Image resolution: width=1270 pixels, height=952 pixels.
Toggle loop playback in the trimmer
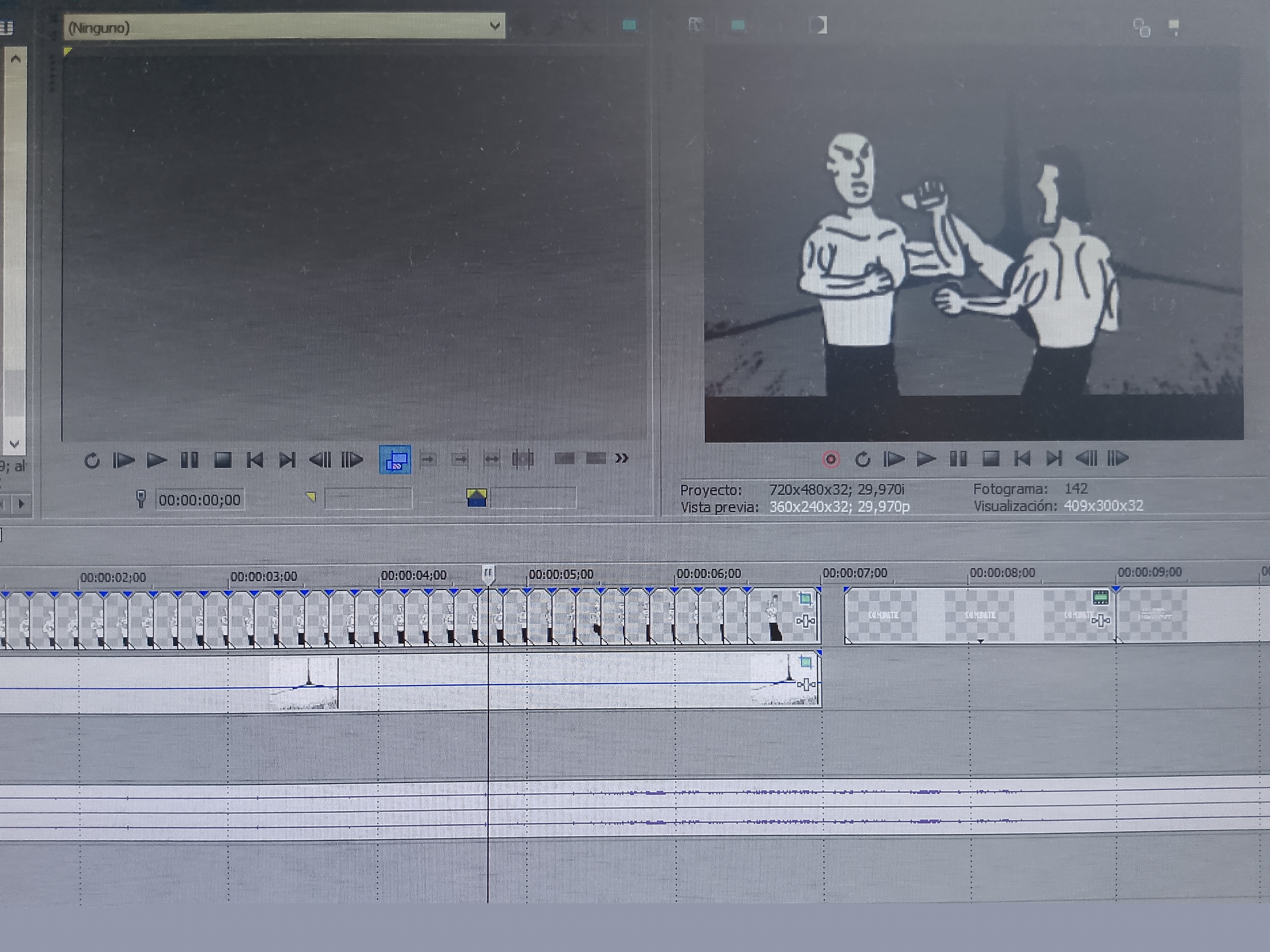[x=92, y=461]
